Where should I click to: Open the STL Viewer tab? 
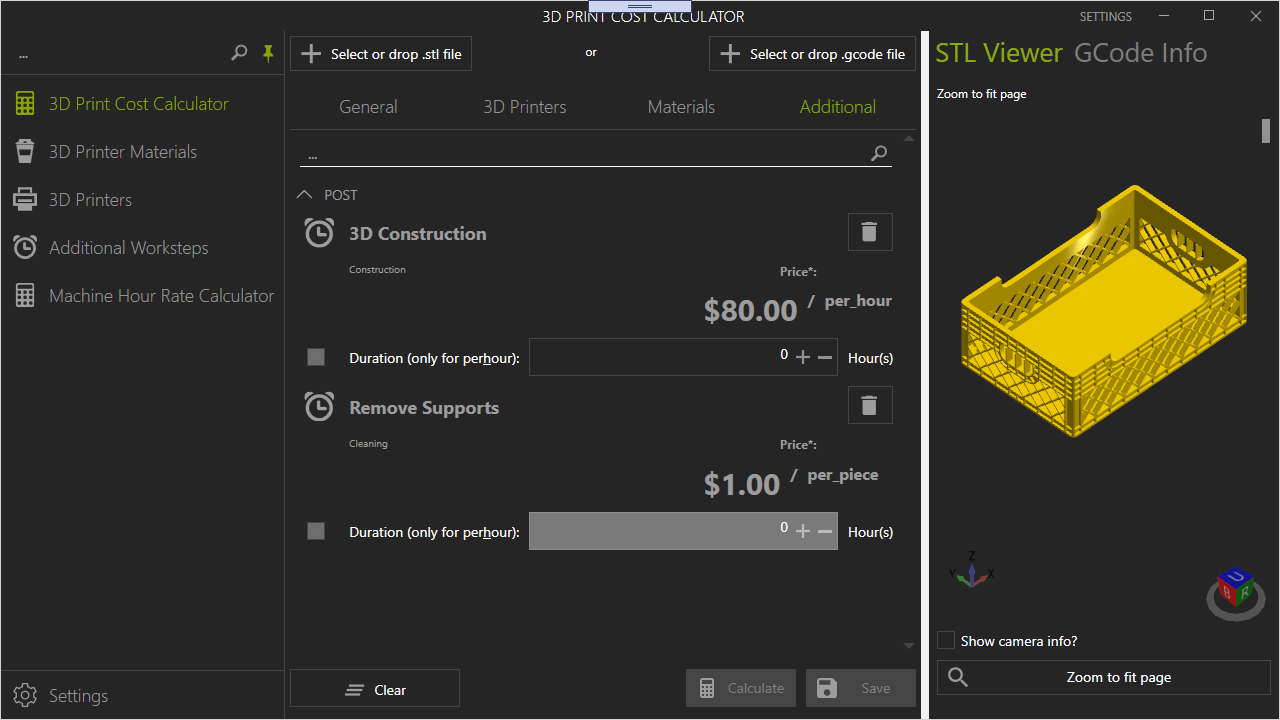[999, 53]
